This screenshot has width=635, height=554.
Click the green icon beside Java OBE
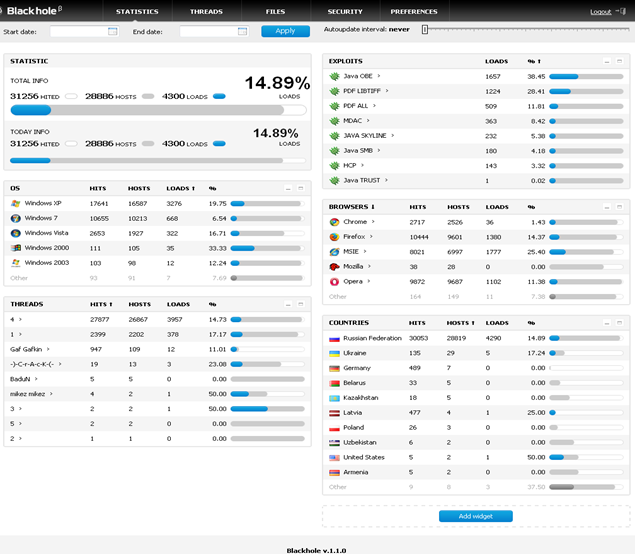coord(334,76)
